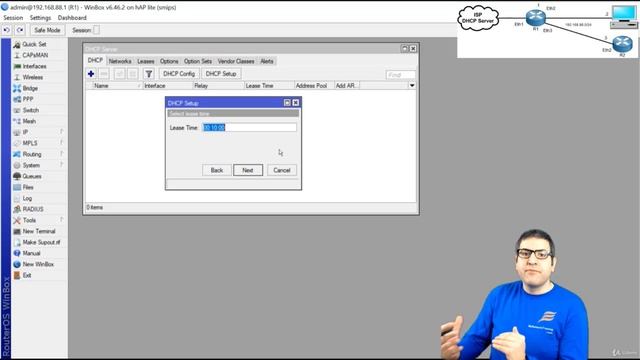Start the DHCP Setup button in toolbar
The image size is (640, 360).
point(221,74)
